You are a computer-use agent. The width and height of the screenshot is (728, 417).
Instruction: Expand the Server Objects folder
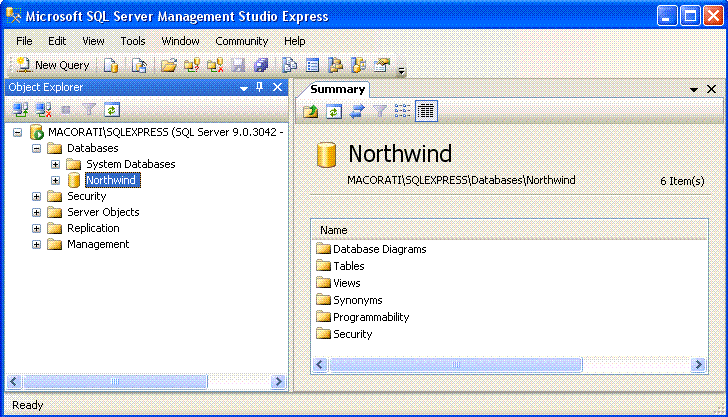coord(36,212)
